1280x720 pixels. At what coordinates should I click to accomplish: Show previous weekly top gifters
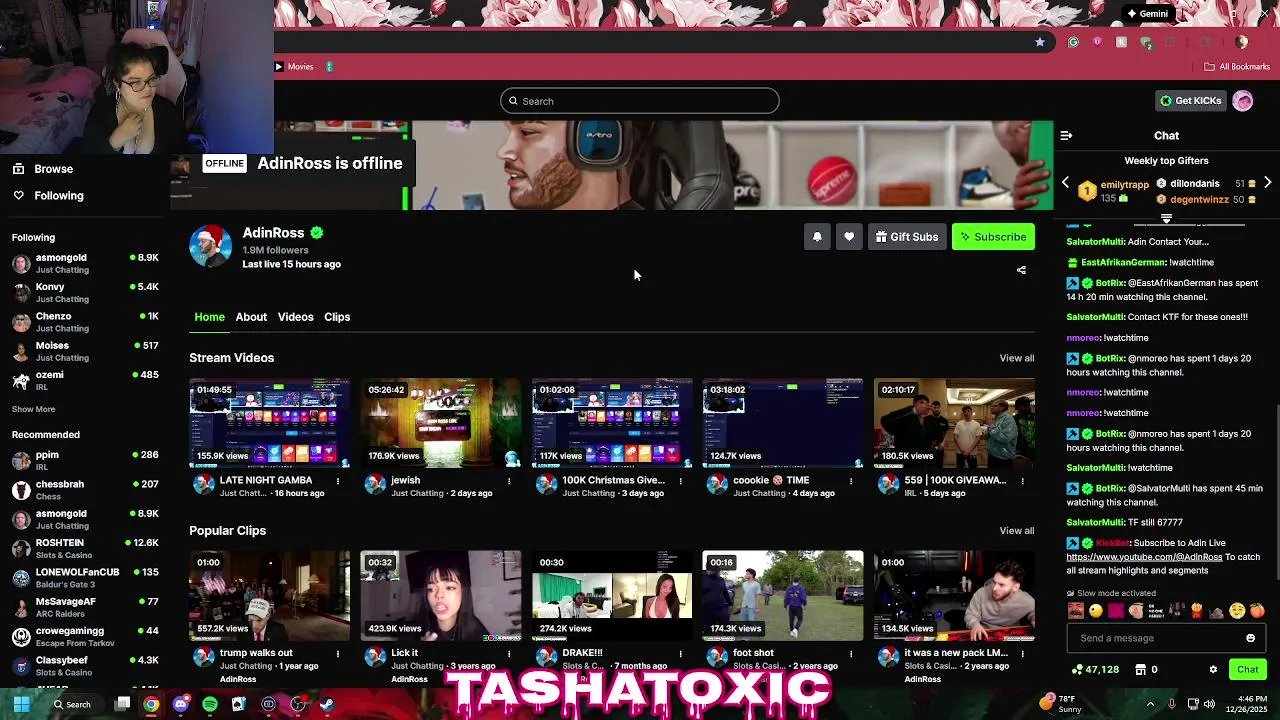[x=1065, y=183]
